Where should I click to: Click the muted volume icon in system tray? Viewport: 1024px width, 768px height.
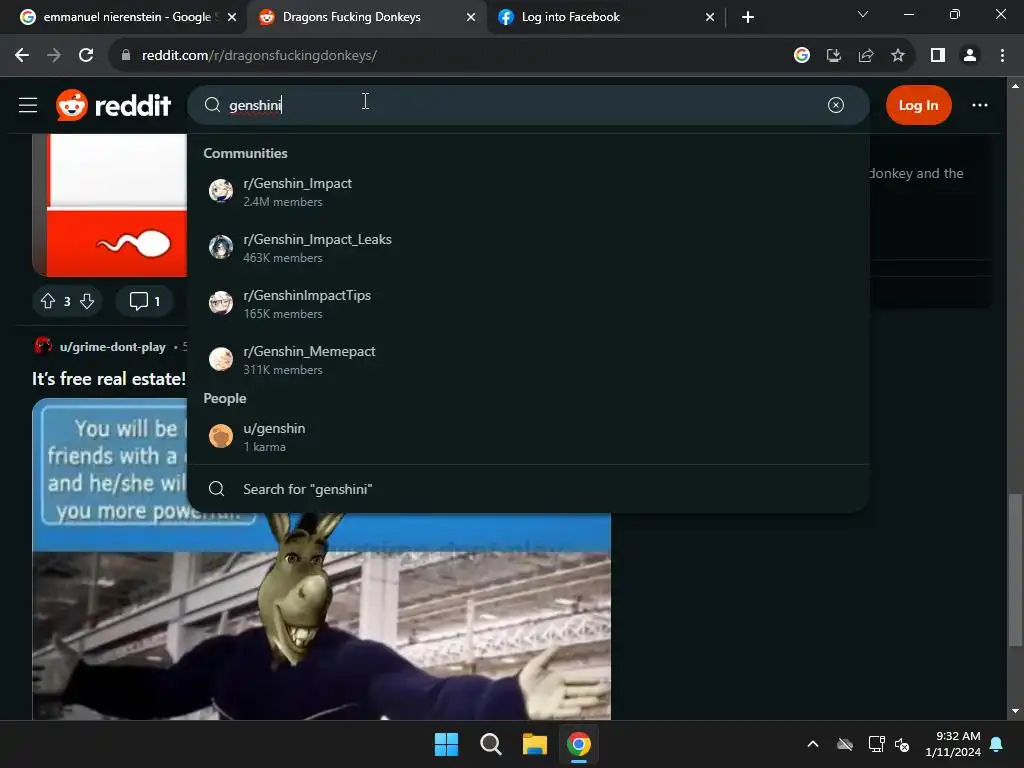click(902, 744)
